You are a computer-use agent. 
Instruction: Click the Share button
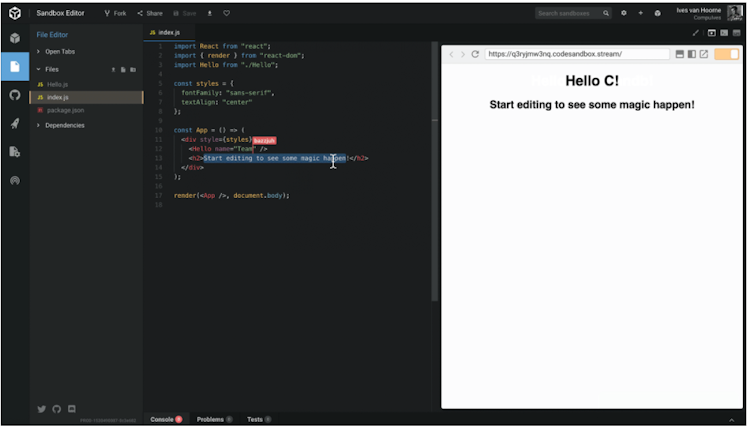150,13
